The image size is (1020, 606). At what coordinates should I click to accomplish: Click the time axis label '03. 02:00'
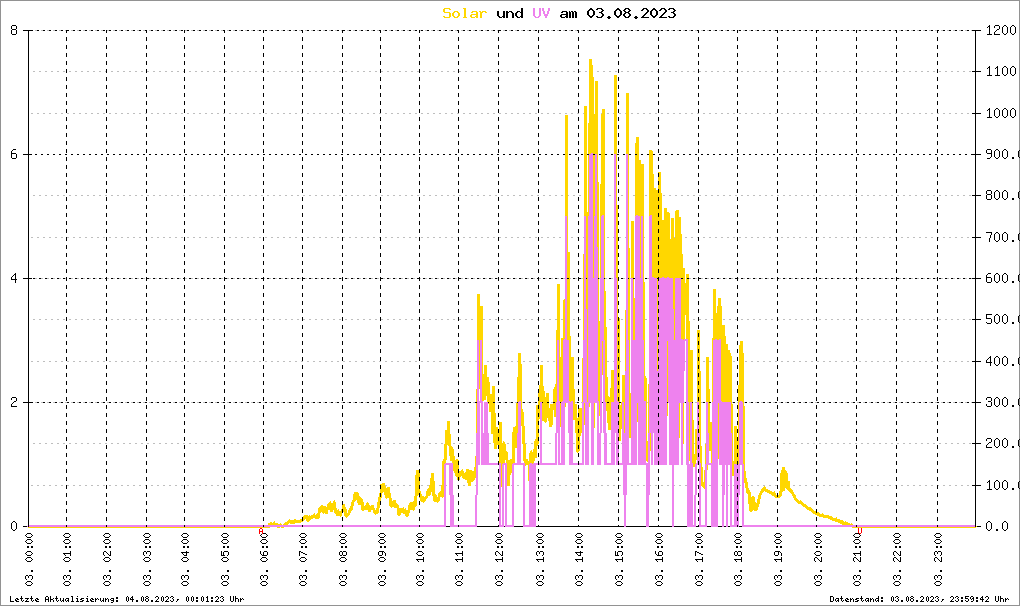pyautogui.click(x=107, y=559)
